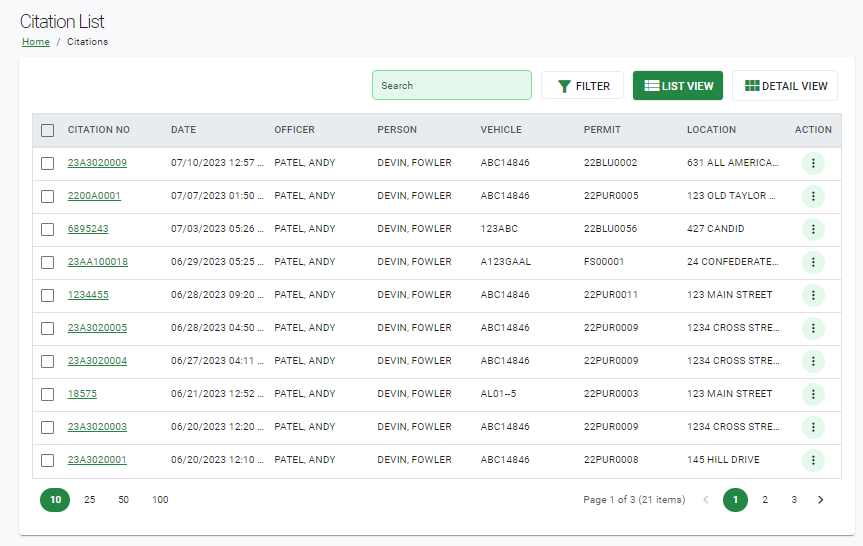Click permit cell 22PUR0011
Screen dimensions: 863x546
click(610, 295)
